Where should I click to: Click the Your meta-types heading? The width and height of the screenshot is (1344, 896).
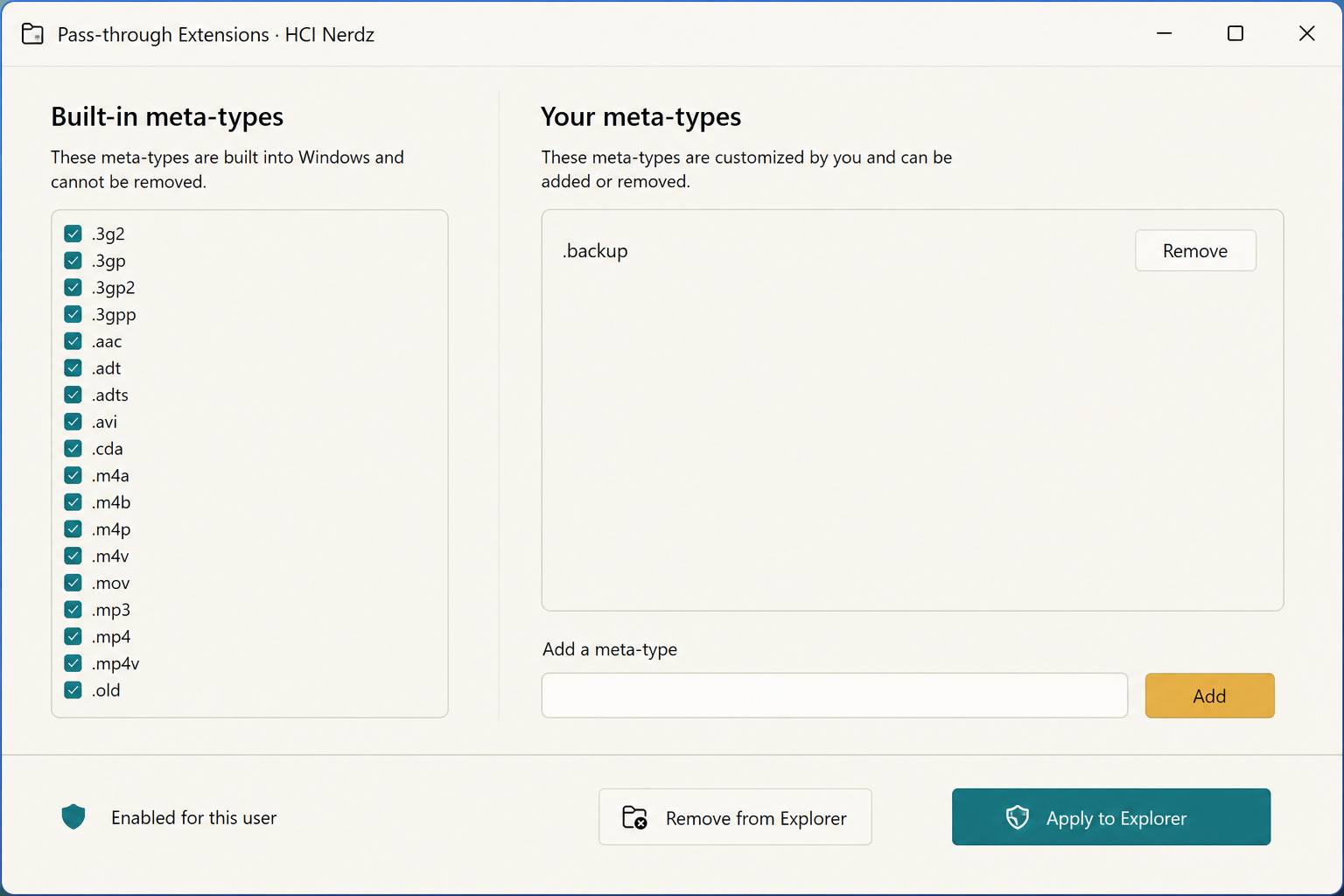click(x=641, y=116)
